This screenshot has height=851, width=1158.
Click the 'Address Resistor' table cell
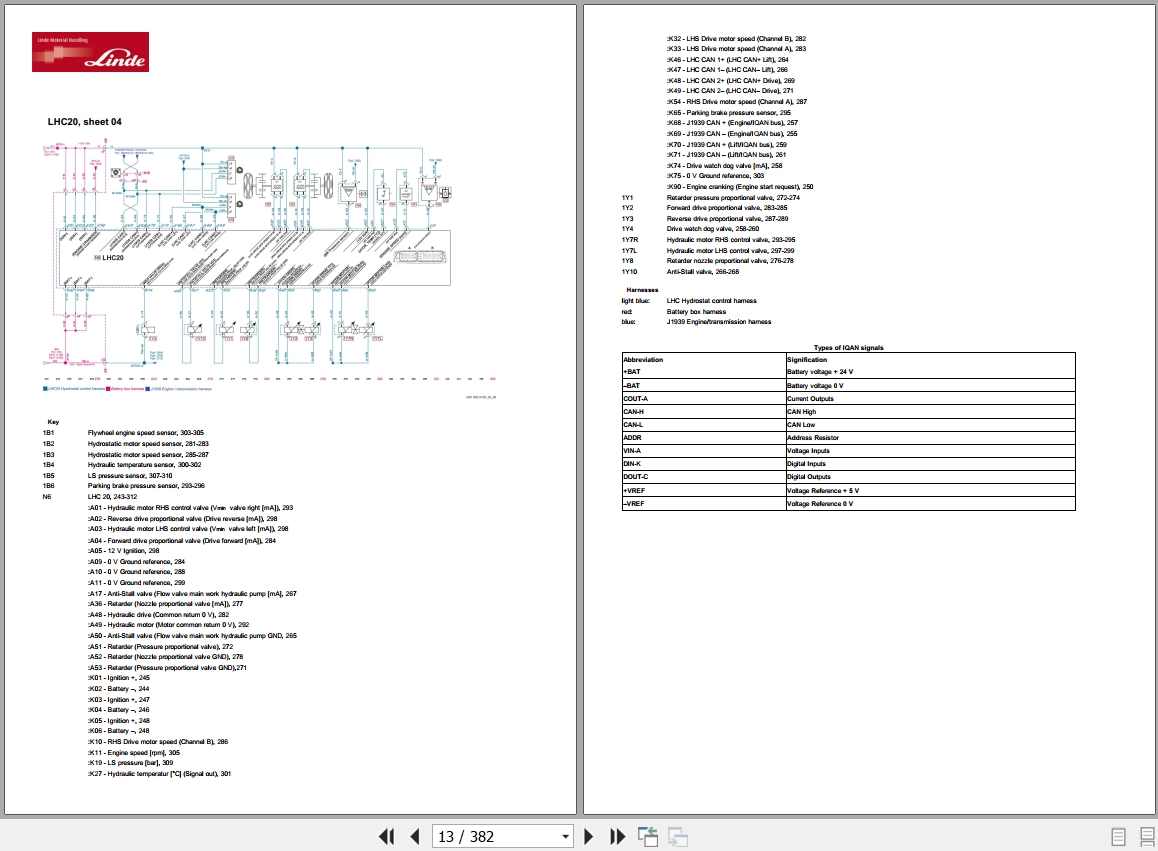[x=931, y=437]
